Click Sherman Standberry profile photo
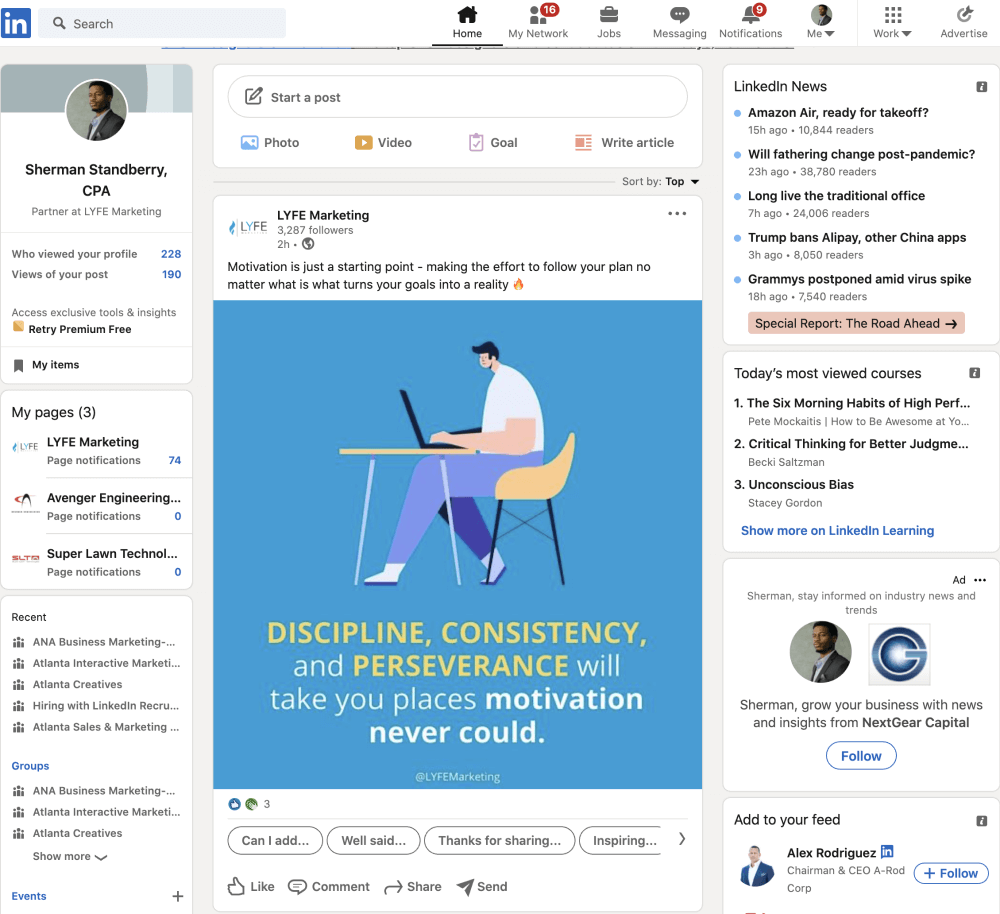Viewport: 1000px width, 914px height. 96,110
